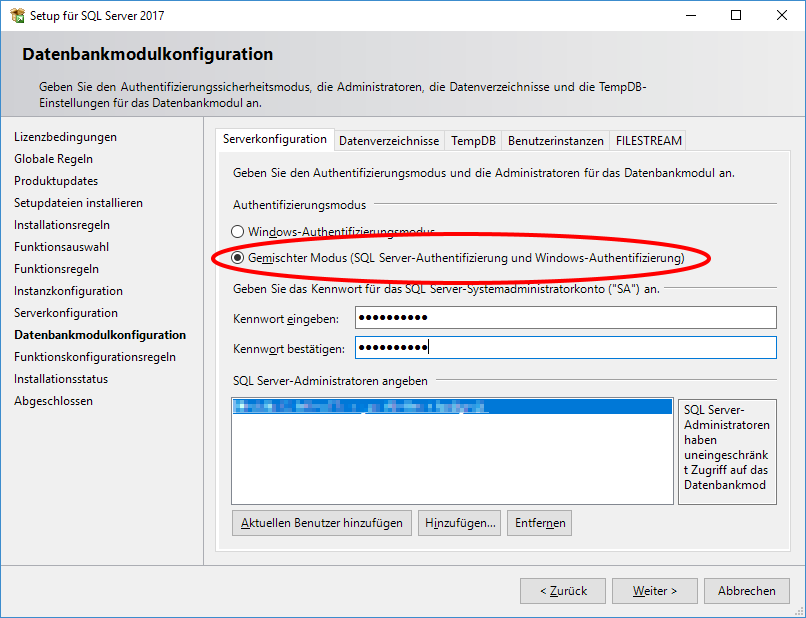This screenshot has width=806, height=618.
Task: Open the FILESTREAM tab
Action: 649,141
